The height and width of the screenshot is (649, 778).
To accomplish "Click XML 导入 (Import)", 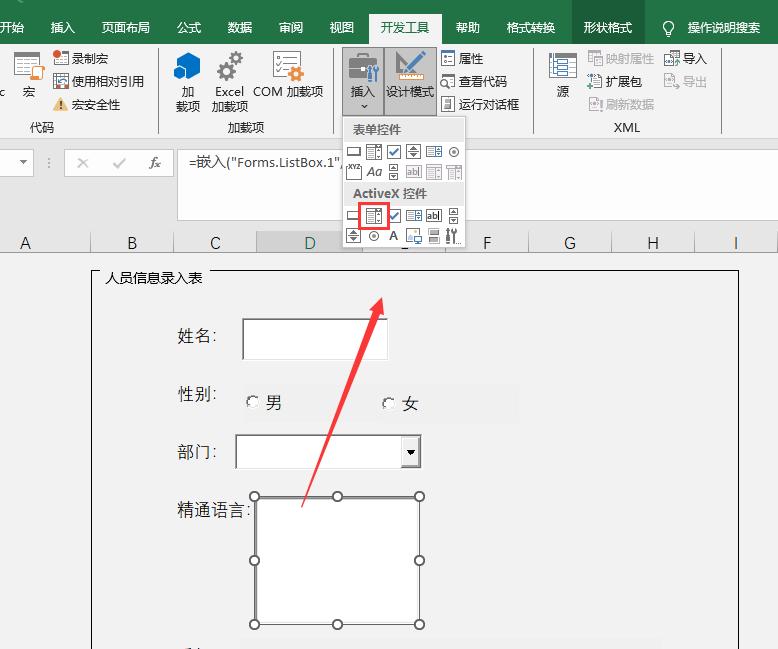I will point(685,59).
